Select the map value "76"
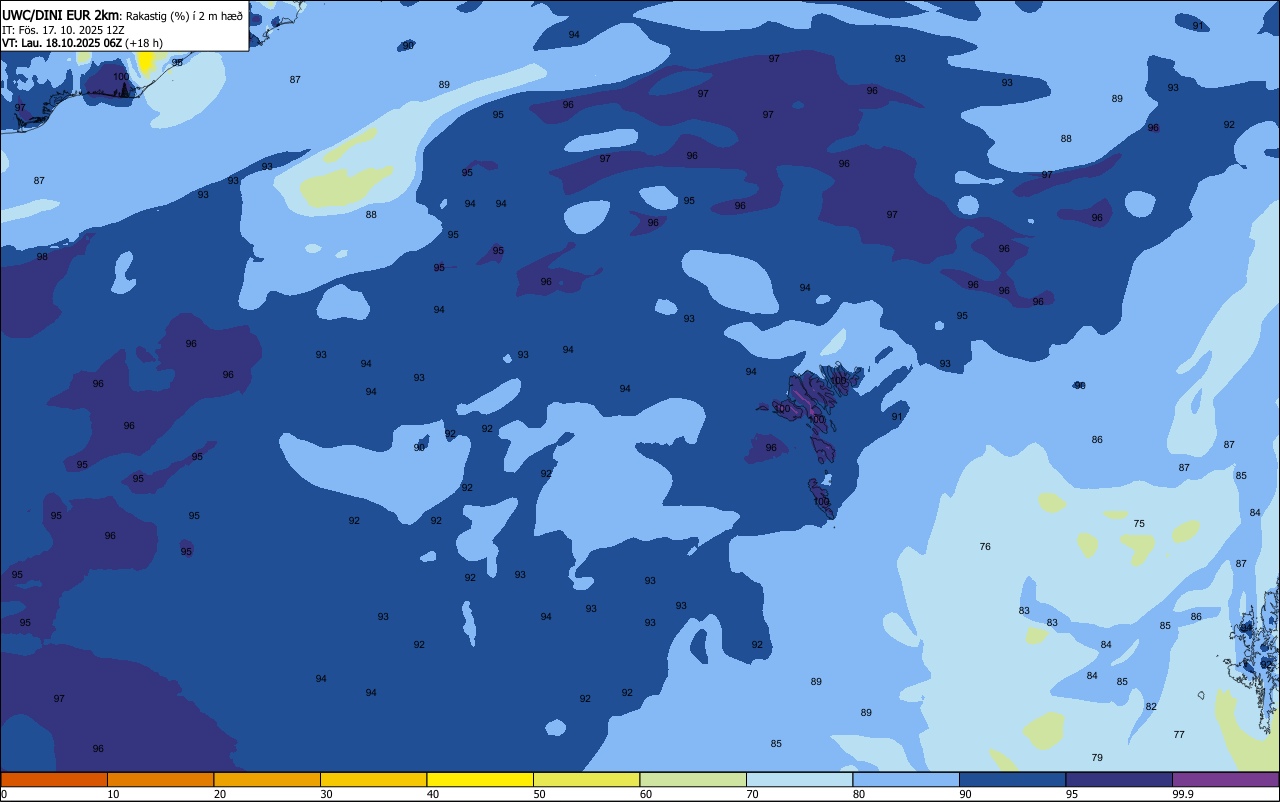Screen dimensions: 1280x802 985,547
